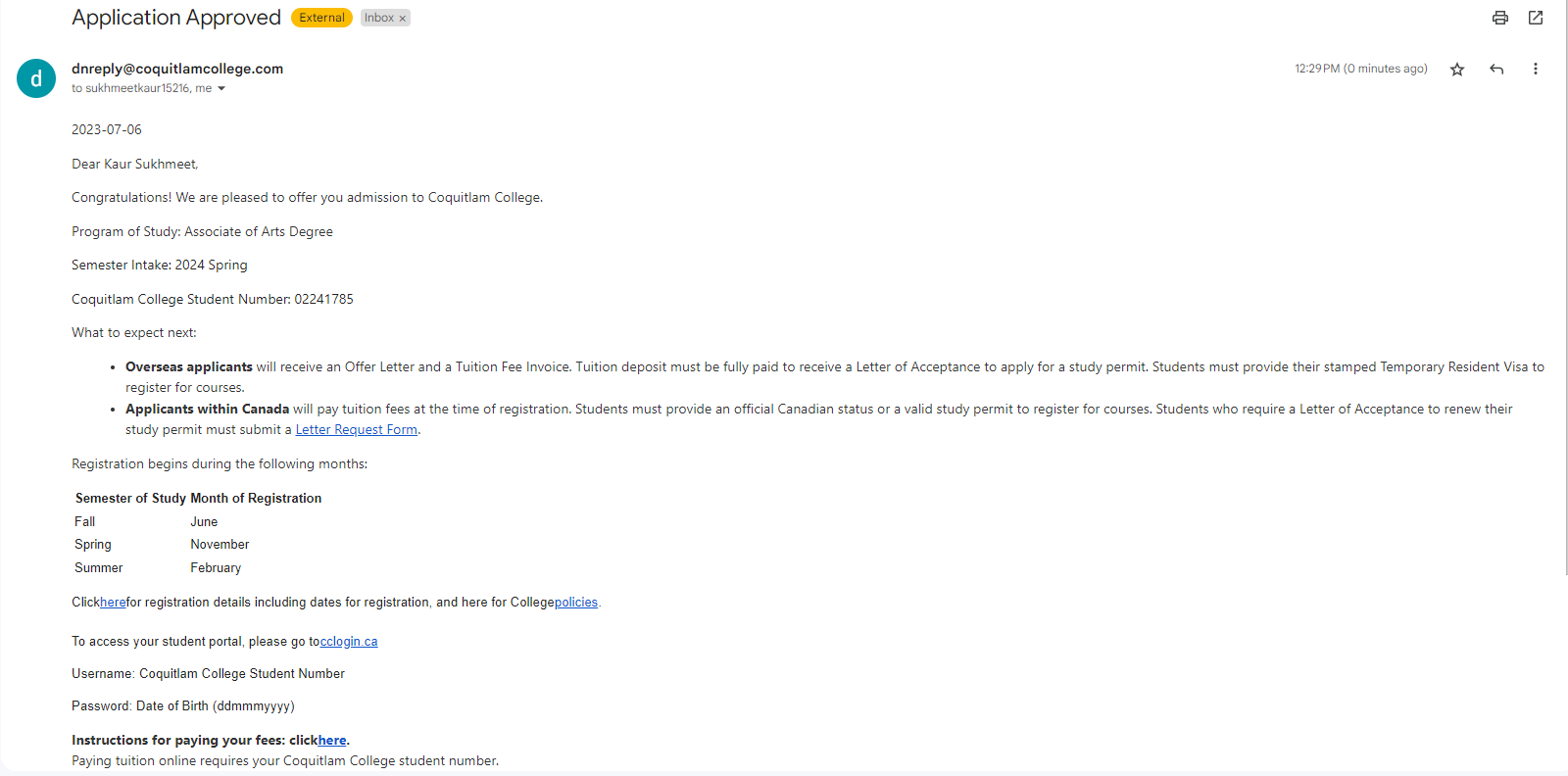
Task: Click the student number 02241785 text
Action: pyautogui.click(x=324, y=299)
